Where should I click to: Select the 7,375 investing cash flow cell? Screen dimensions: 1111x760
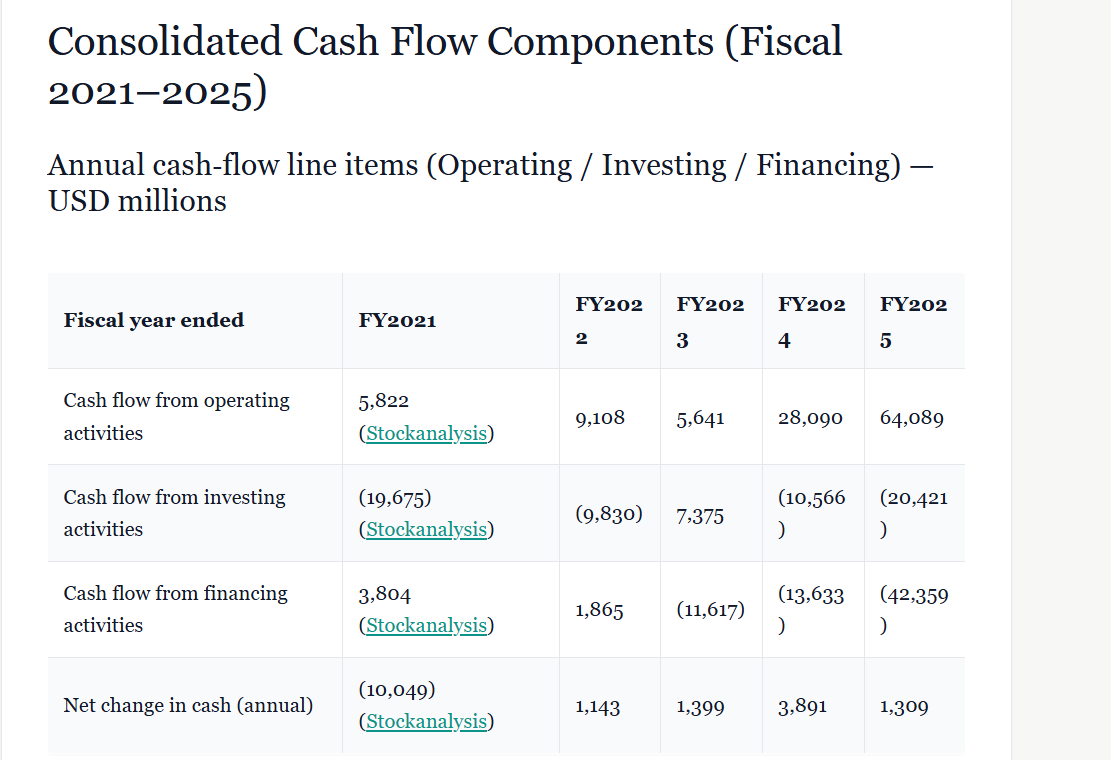(x=700, y=515)
